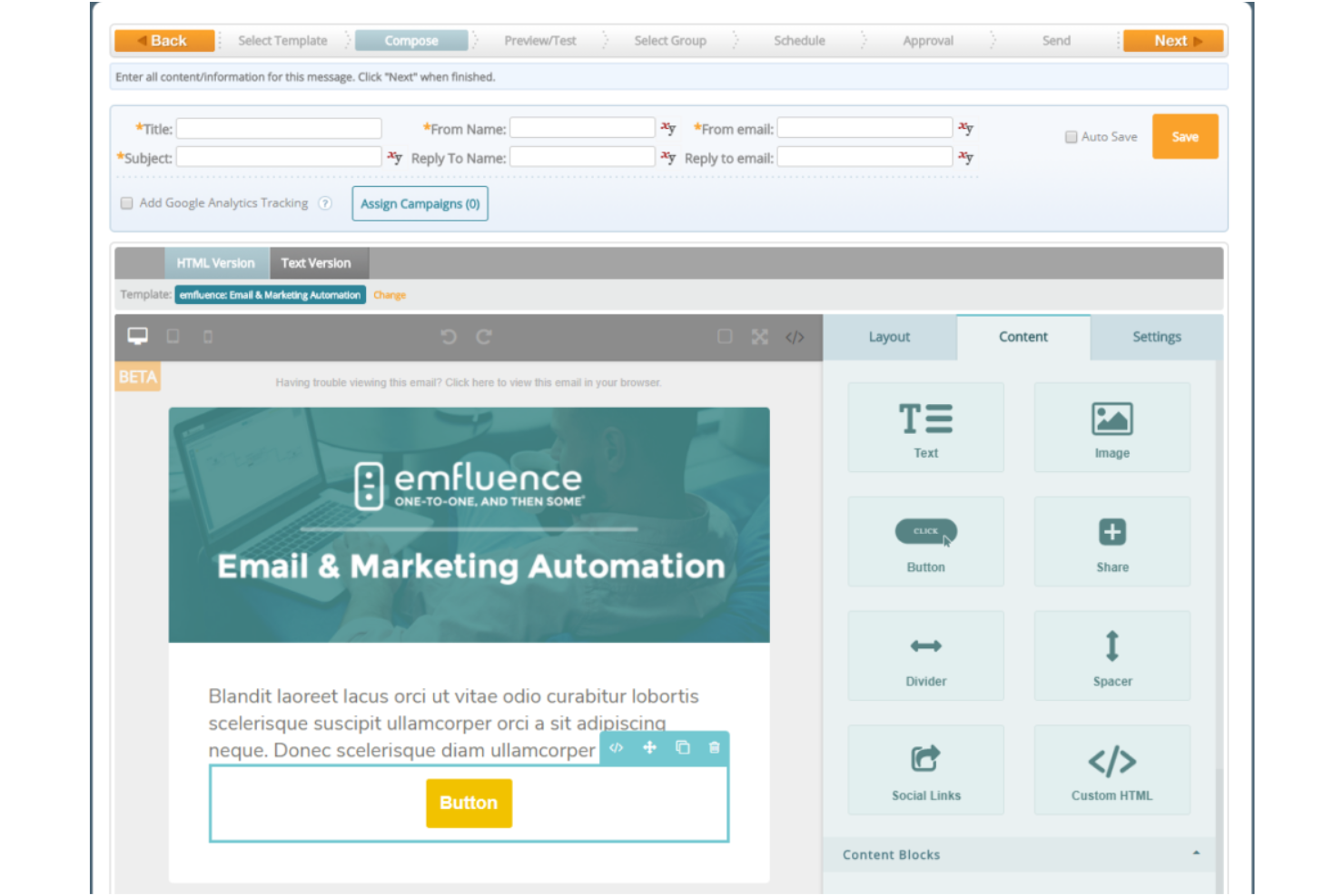Screen dimensions: 1344x896
Task: Open the Layout tab
Action: click(x=889, y=337)
